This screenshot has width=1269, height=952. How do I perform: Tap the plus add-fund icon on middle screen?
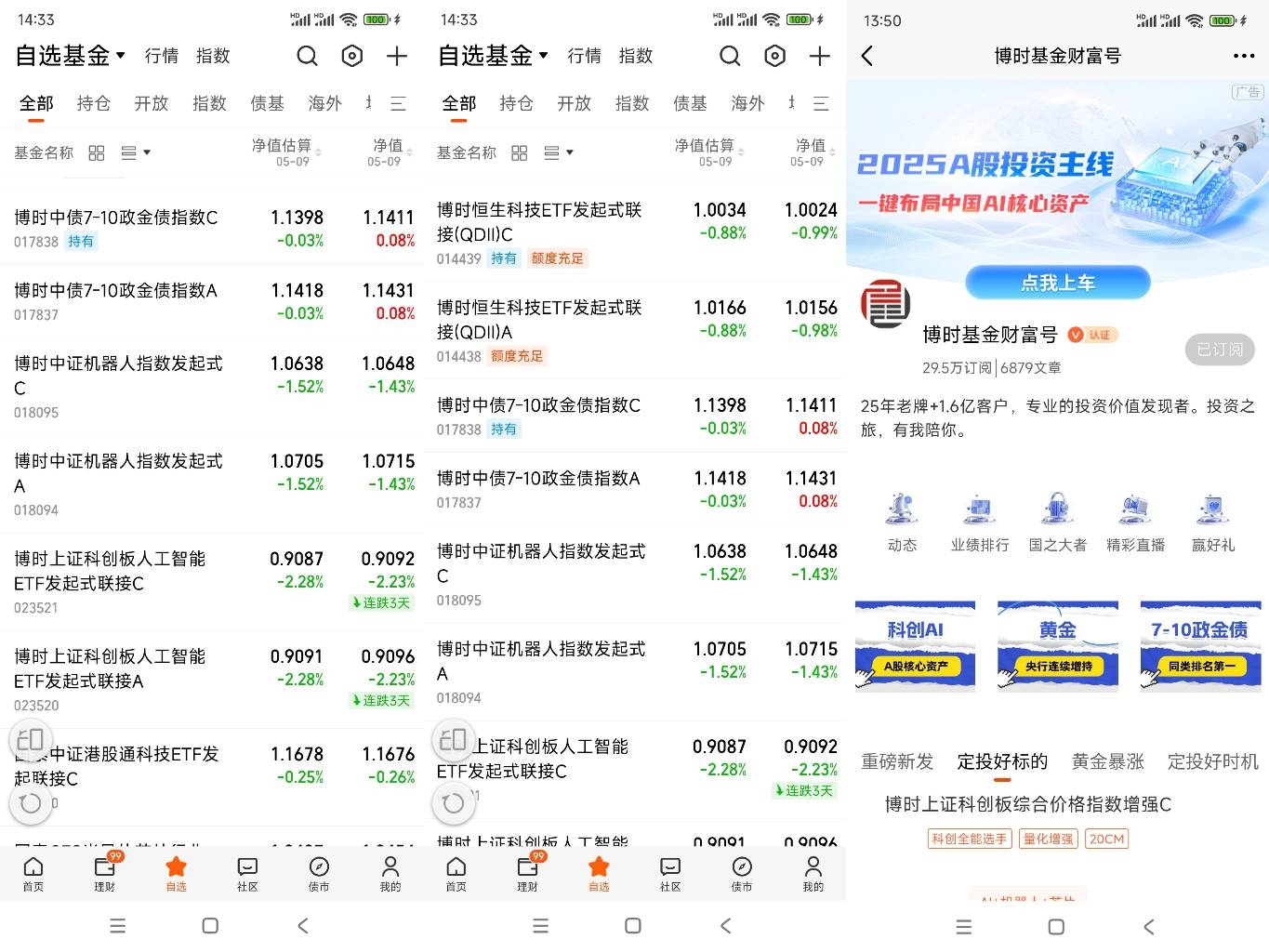(819, 57)
